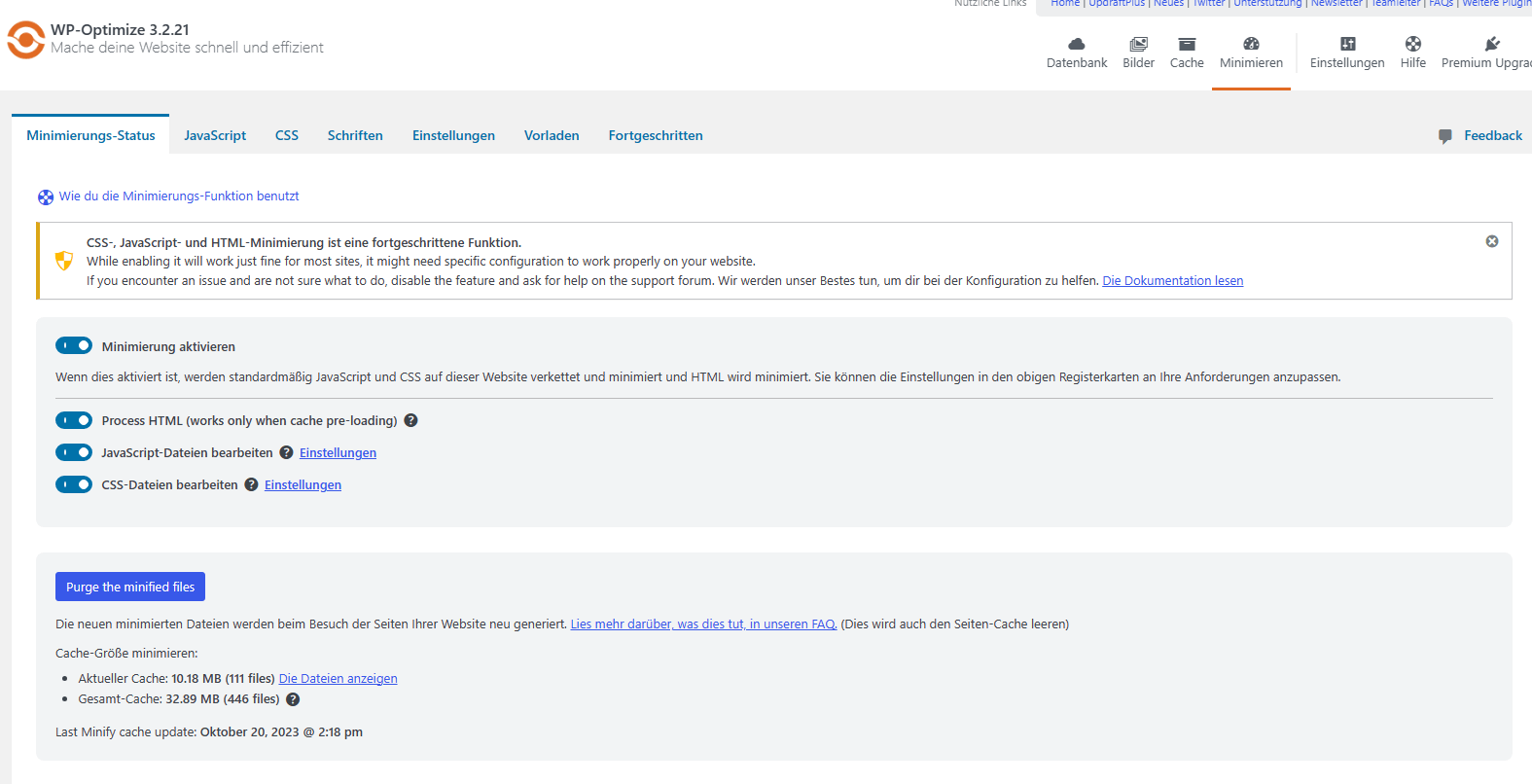The width and height of the screenshot is (1532, 784).
Task: Open the Einstellungen sub-tab
Action: [453, 135]
